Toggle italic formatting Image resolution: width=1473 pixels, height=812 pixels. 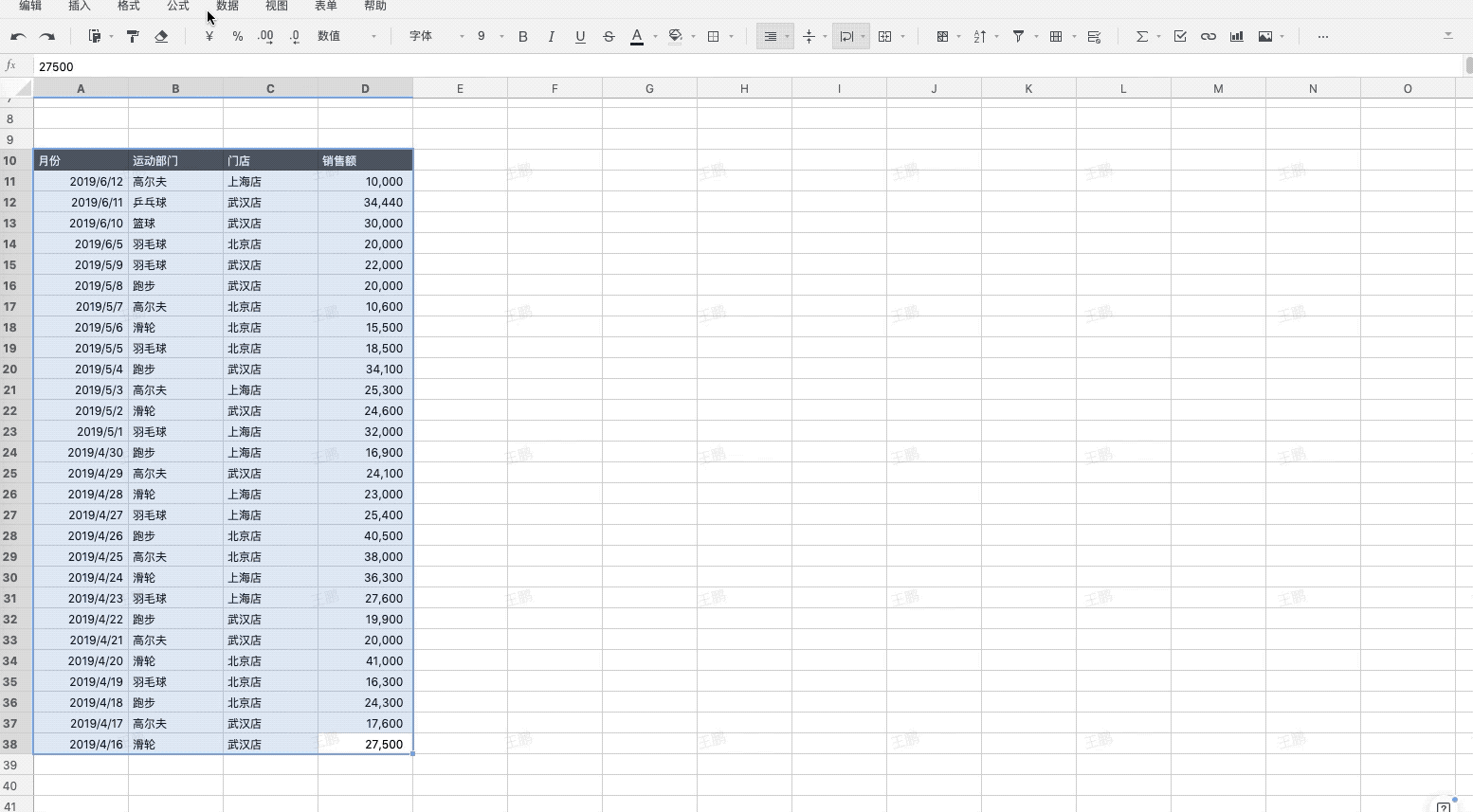coord(552,37)
